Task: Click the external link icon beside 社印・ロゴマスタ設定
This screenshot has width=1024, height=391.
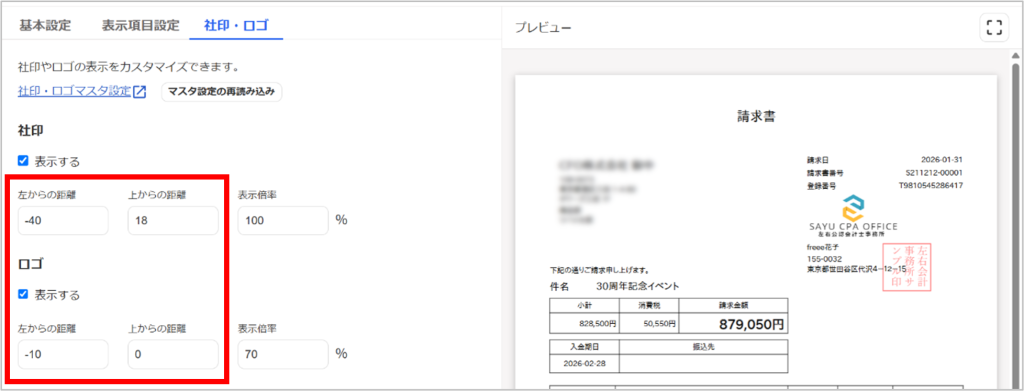Action: click(139, 92)
